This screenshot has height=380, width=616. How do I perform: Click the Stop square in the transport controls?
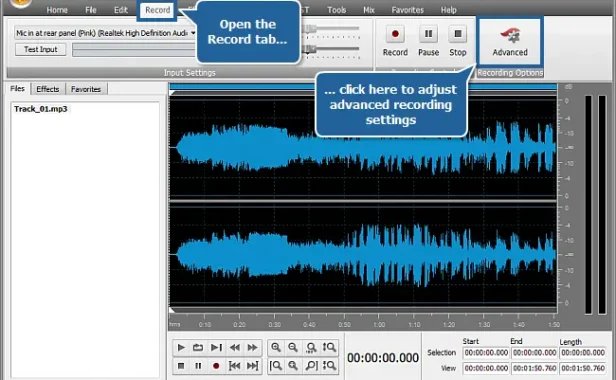181,366
